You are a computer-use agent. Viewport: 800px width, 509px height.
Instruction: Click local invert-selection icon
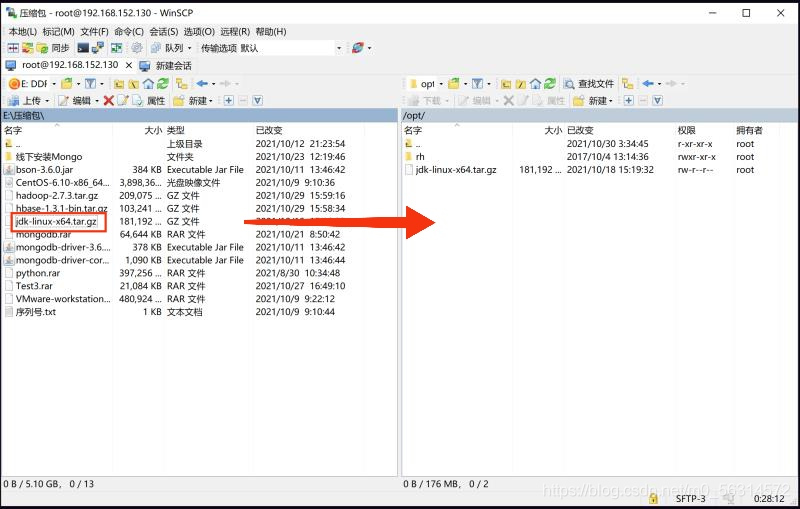point(258,100)
